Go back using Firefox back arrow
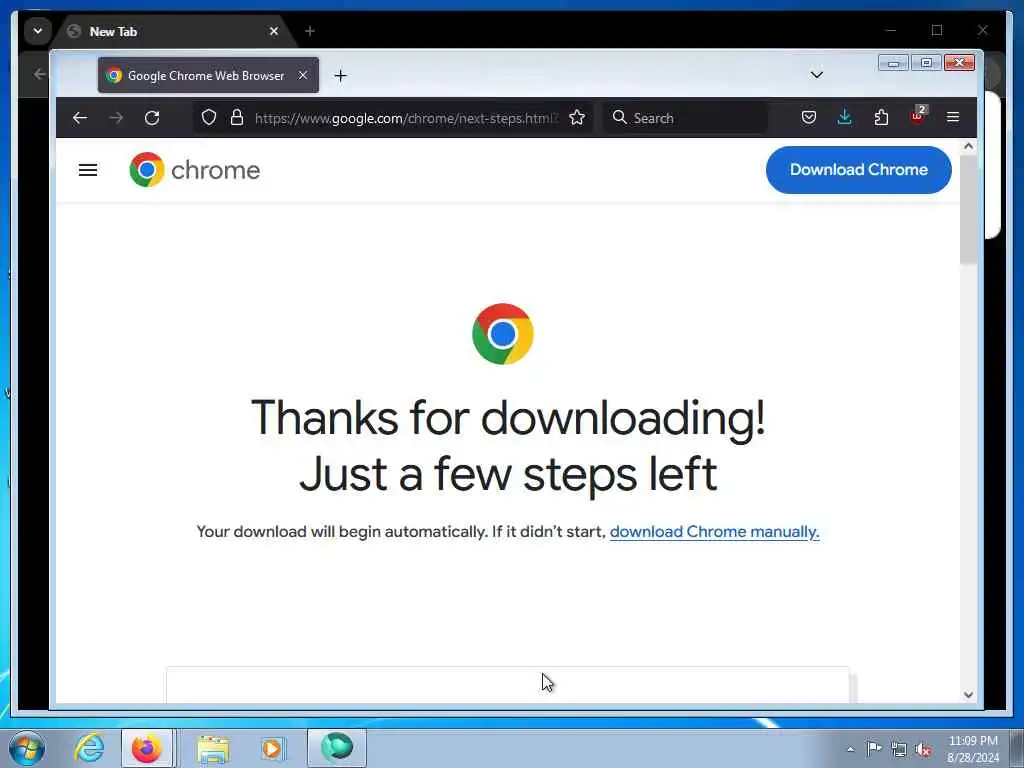 80,118
